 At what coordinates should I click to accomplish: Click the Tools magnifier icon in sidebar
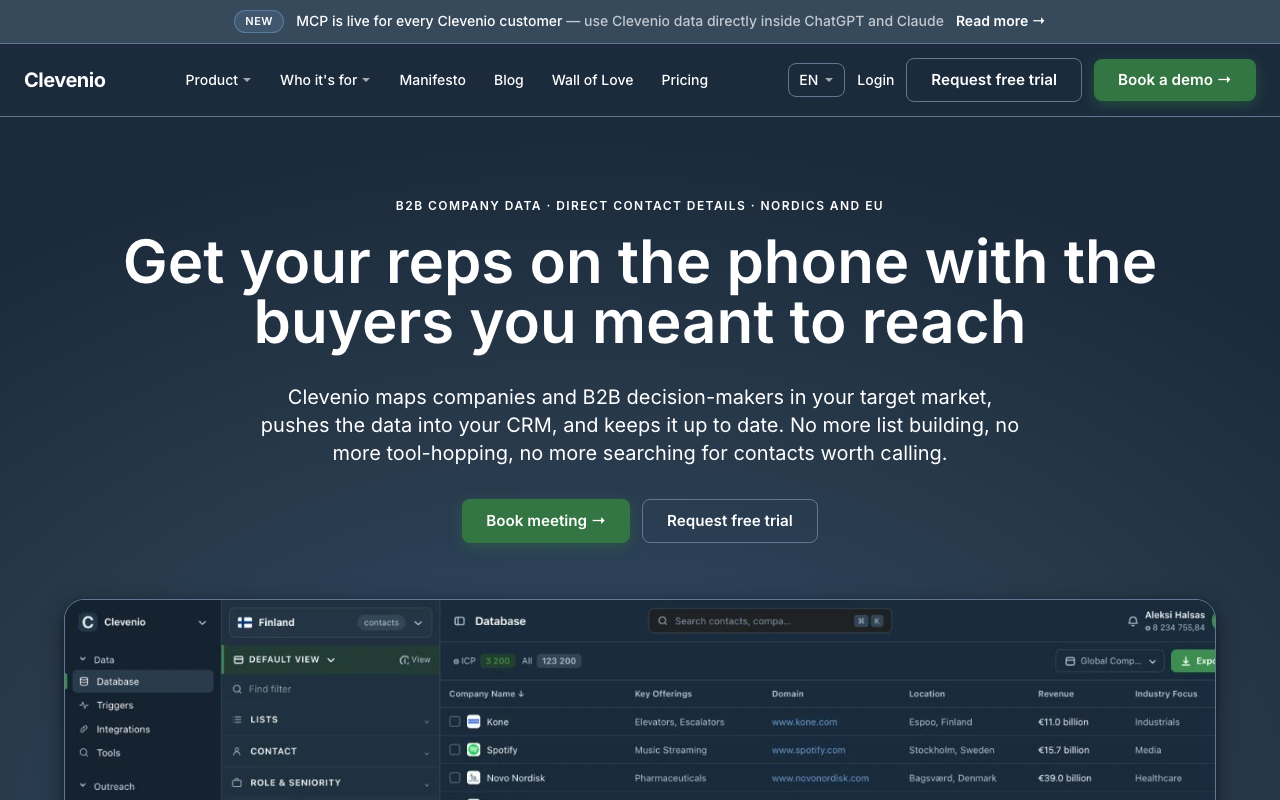(x=84, y=753)
